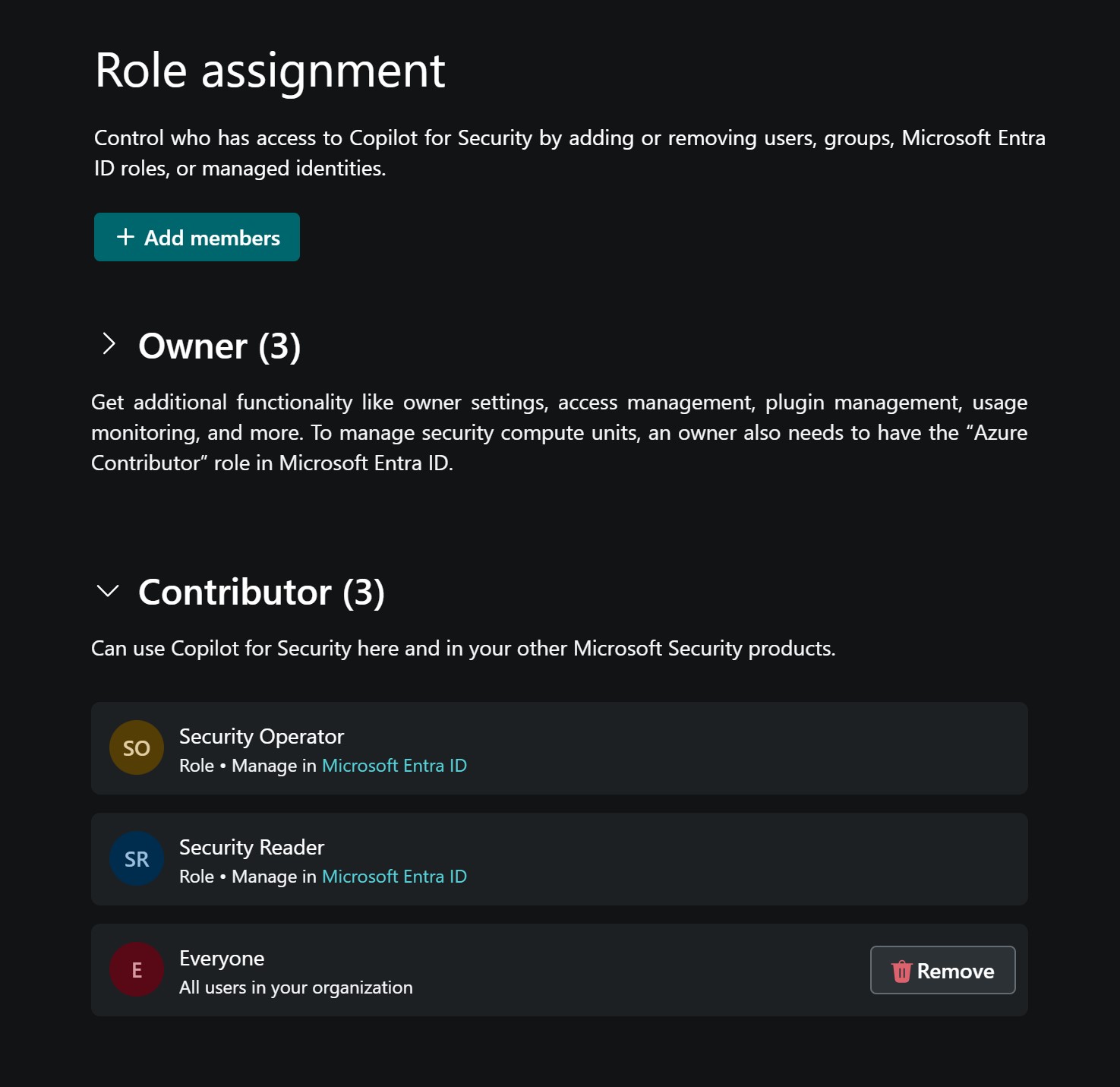Remove the Everyone group from Contributors
Viewport: 1120px width, 1087px height.
[x=942, y=971]
